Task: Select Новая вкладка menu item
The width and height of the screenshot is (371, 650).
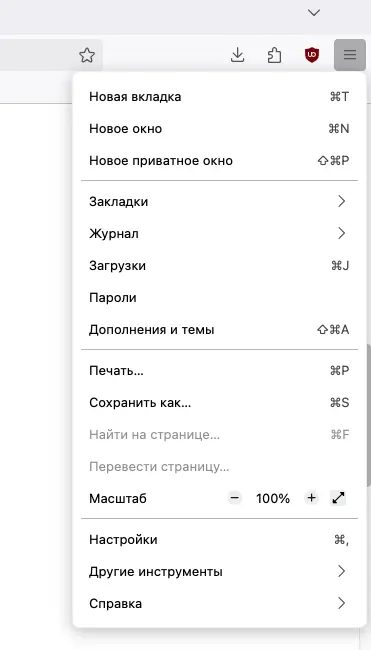Action: coord(219,97)
